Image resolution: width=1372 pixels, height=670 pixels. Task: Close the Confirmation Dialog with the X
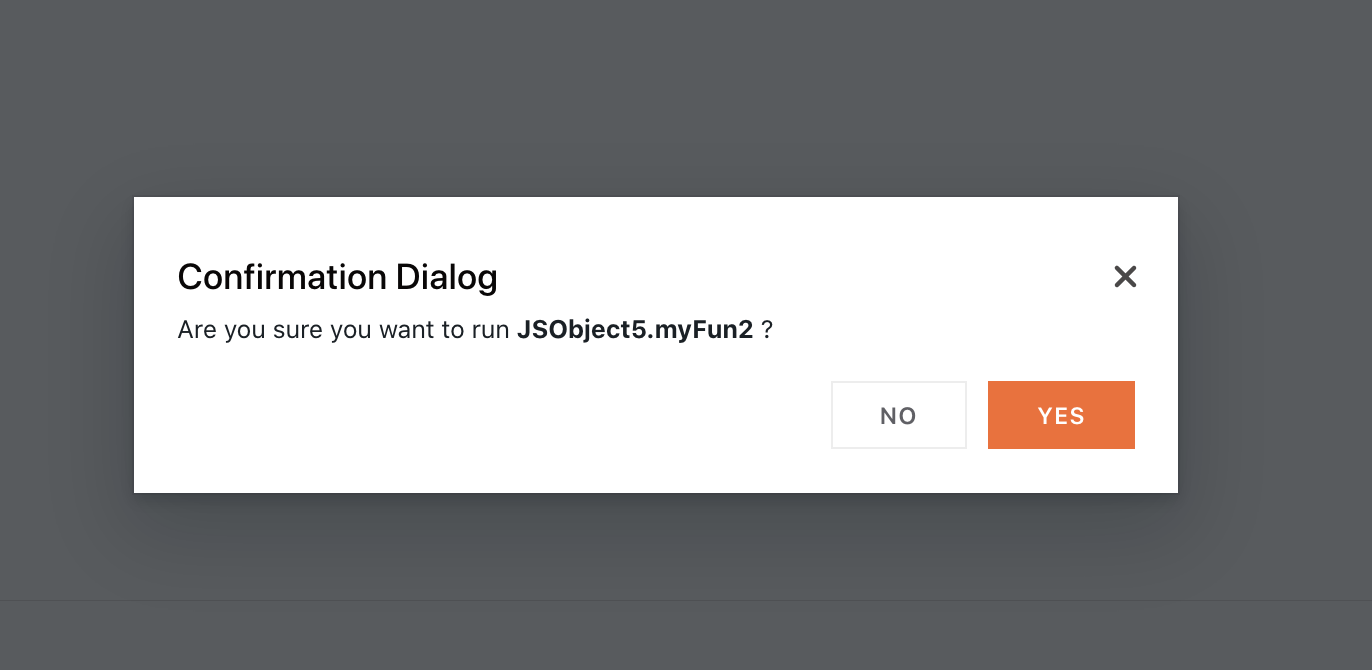1125,277
